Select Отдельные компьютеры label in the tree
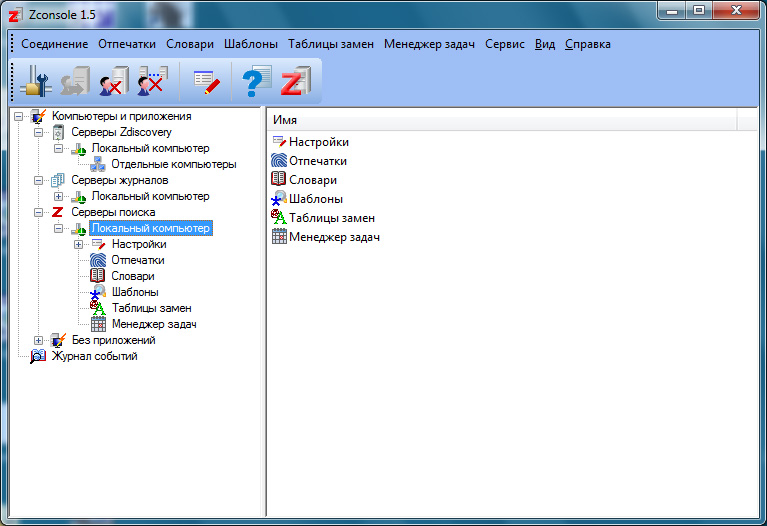This screenshot has width=767, height=526. [174, 164]
